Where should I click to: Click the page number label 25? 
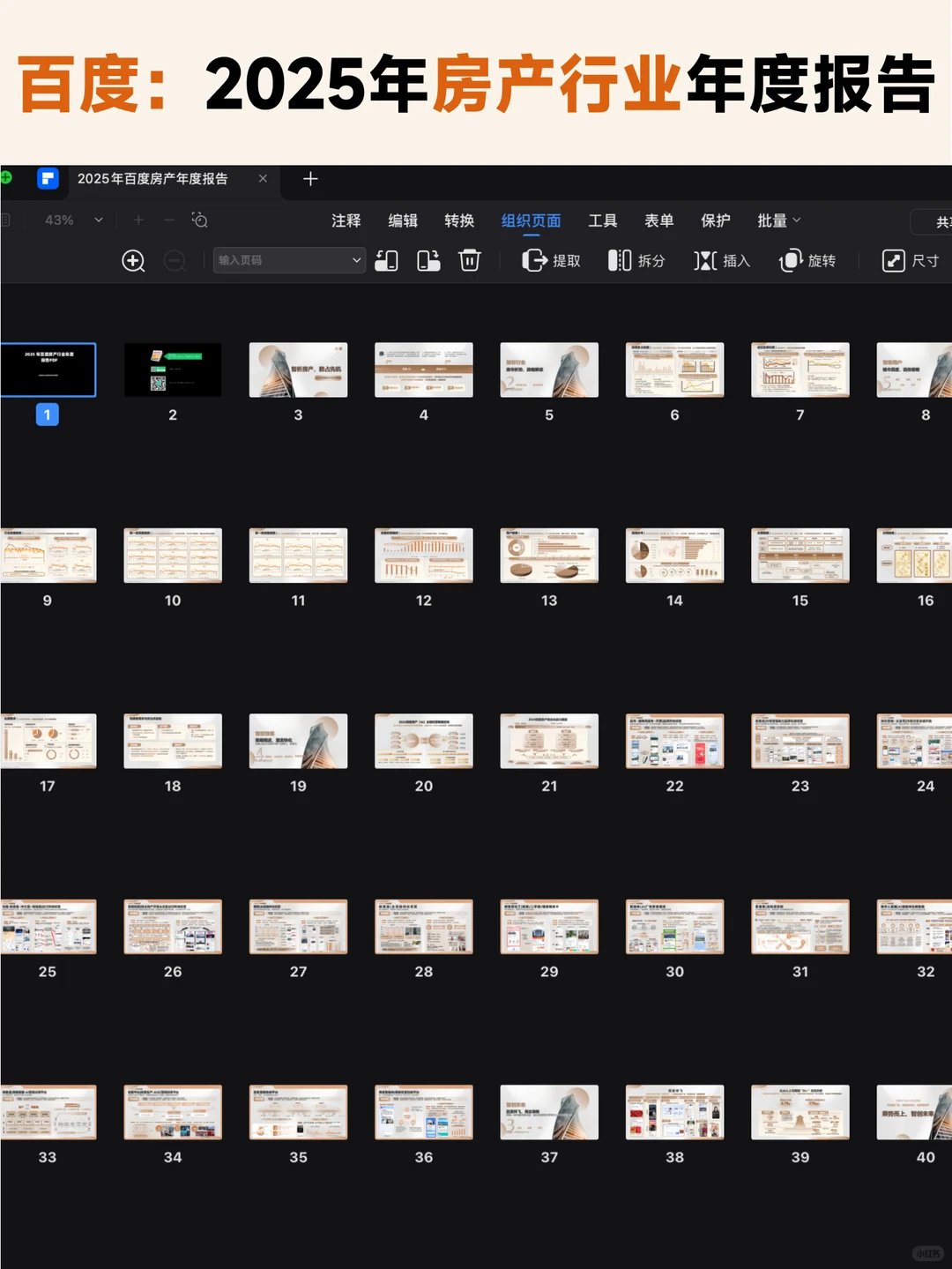48,972
